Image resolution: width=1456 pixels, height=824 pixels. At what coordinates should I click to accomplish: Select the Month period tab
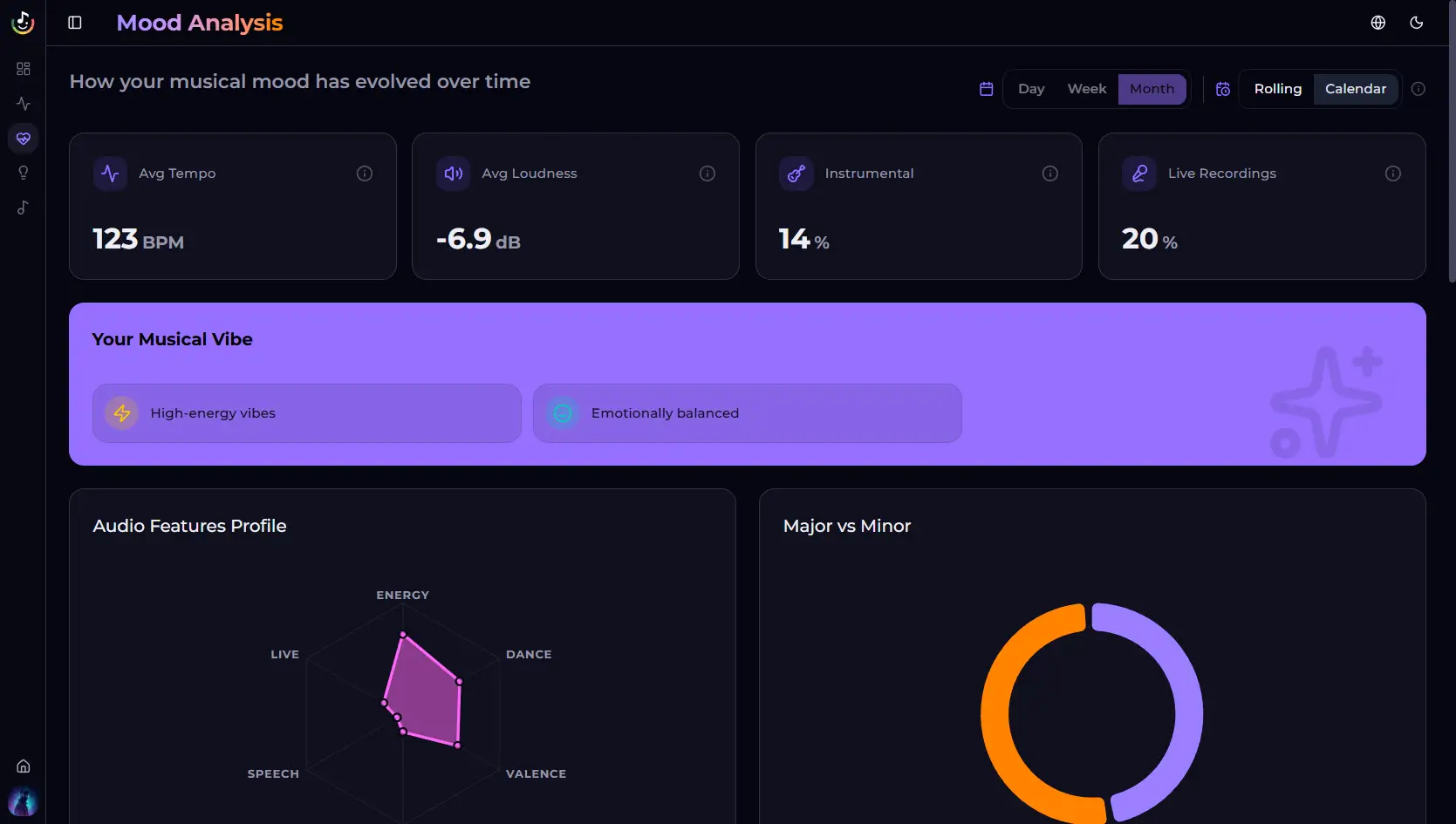[1152, 89]
